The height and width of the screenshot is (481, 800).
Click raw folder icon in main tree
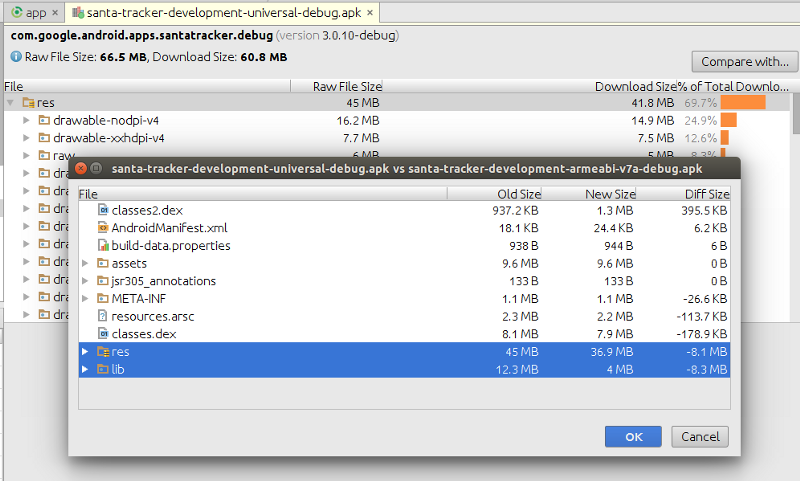click(44, 155)
